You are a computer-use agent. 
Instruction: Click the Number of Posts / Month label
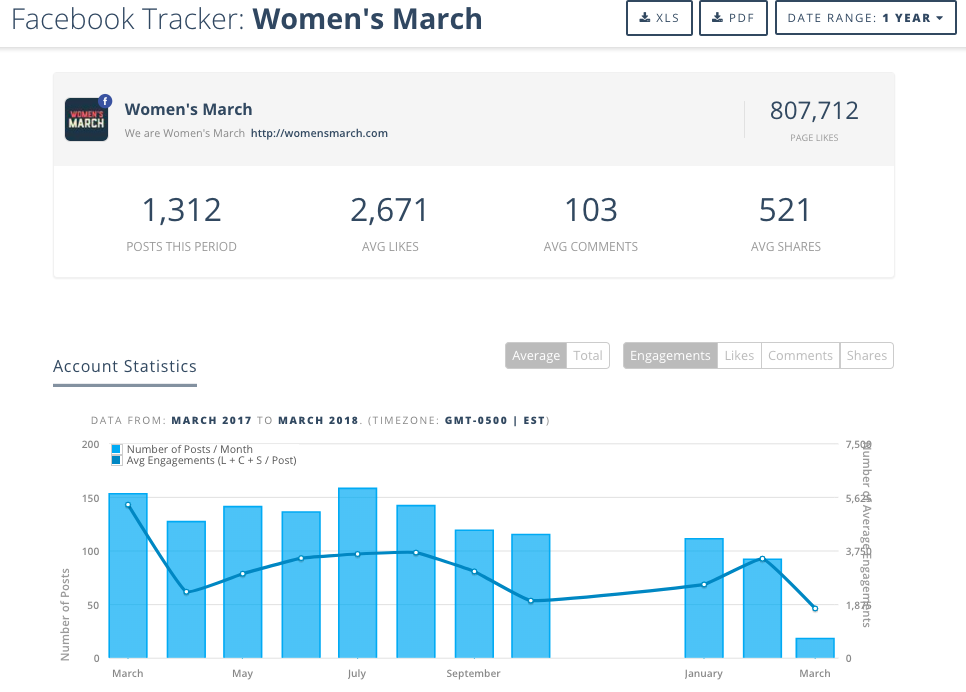click(190, 449)
